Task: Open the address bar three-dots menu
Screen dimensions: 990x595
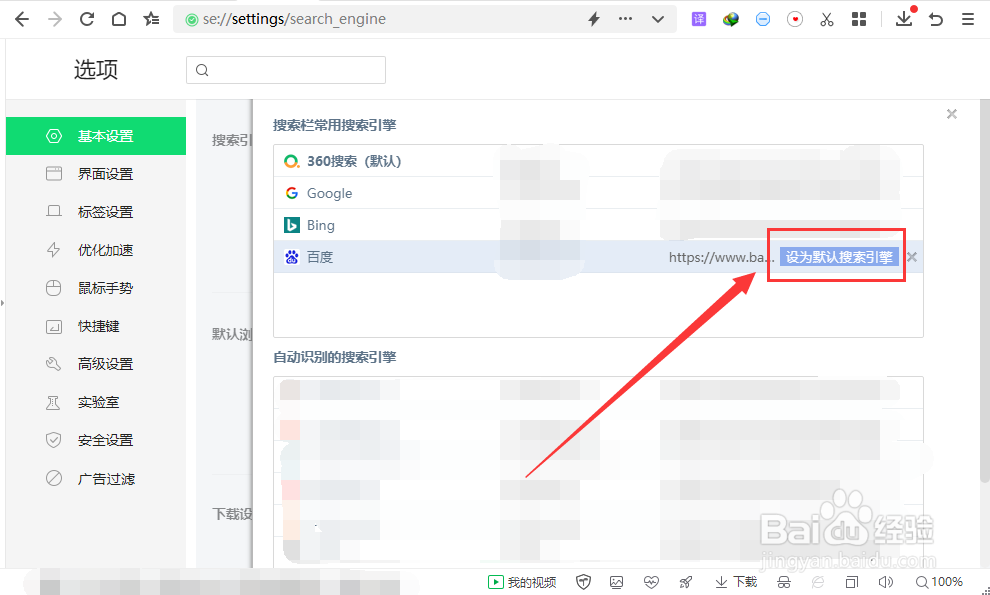Action: (625, 19)
